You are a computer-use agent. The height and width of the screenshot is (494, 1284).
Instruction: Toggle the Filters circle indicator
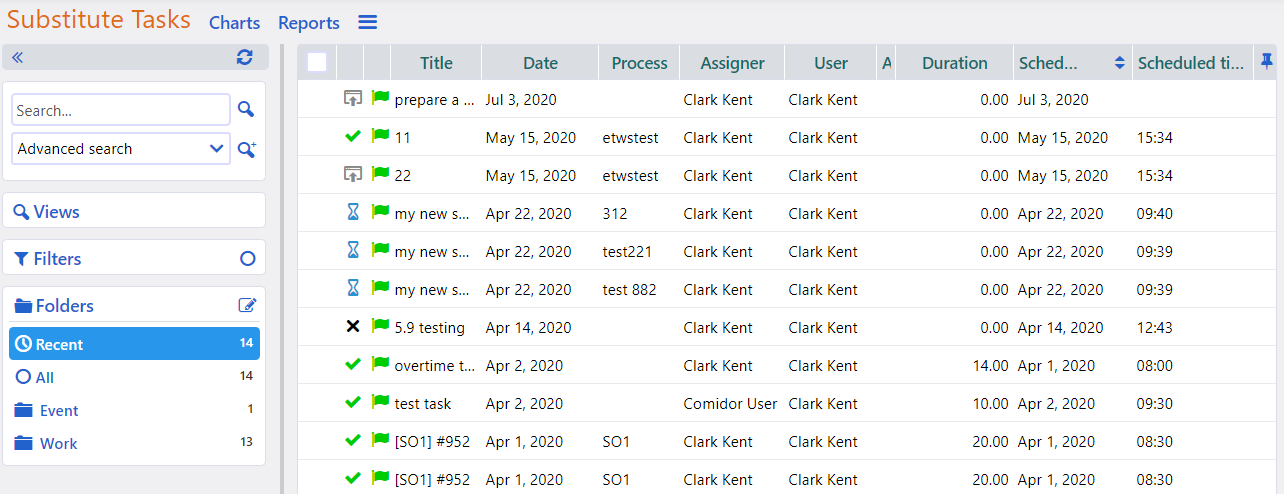247,259
